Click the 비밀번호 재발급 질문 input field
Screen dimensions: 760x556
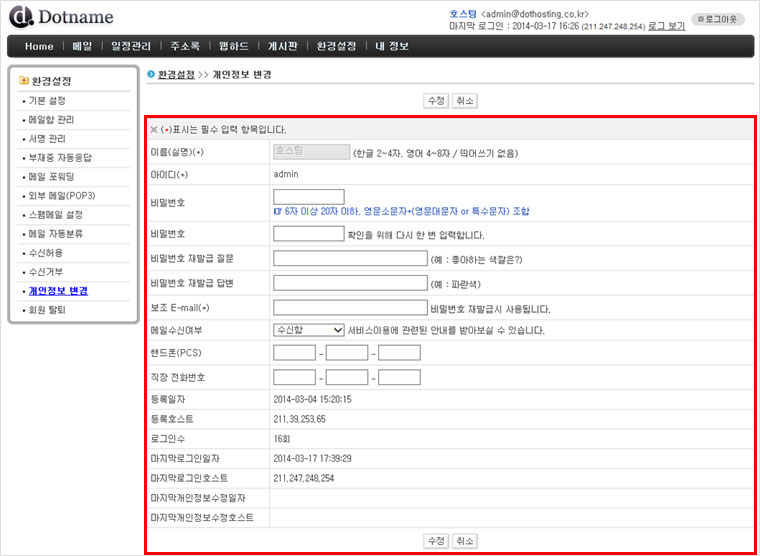pos(350,259)
